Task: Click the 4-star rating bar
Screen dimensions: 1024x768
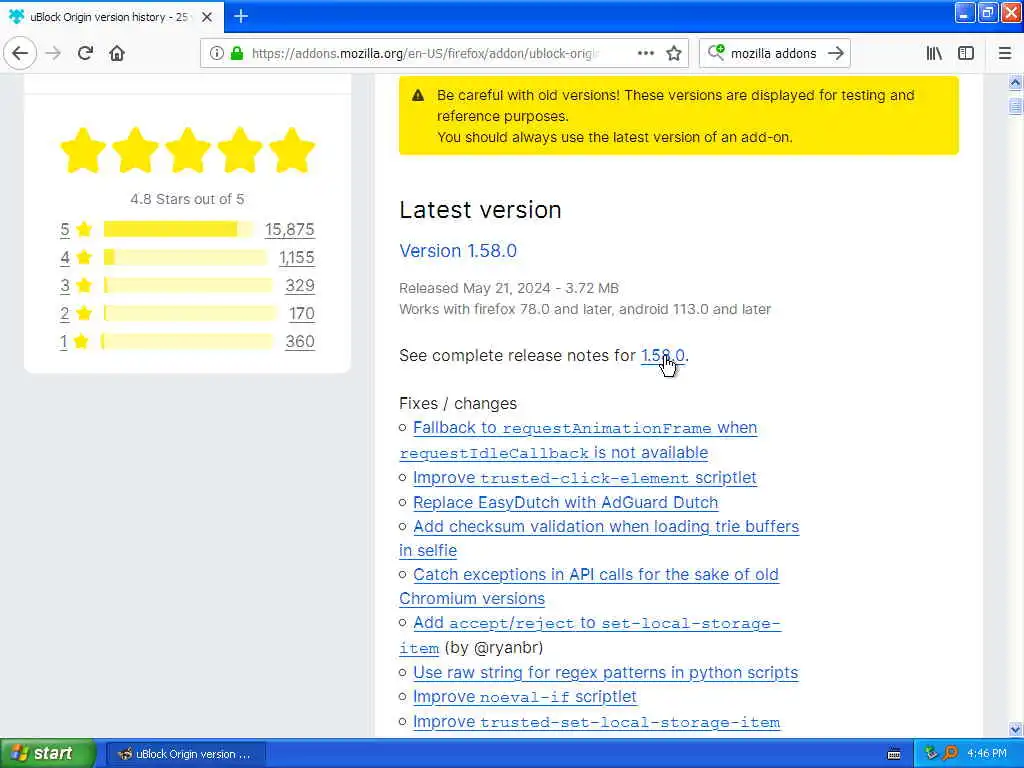Action: tap(185, 257)
